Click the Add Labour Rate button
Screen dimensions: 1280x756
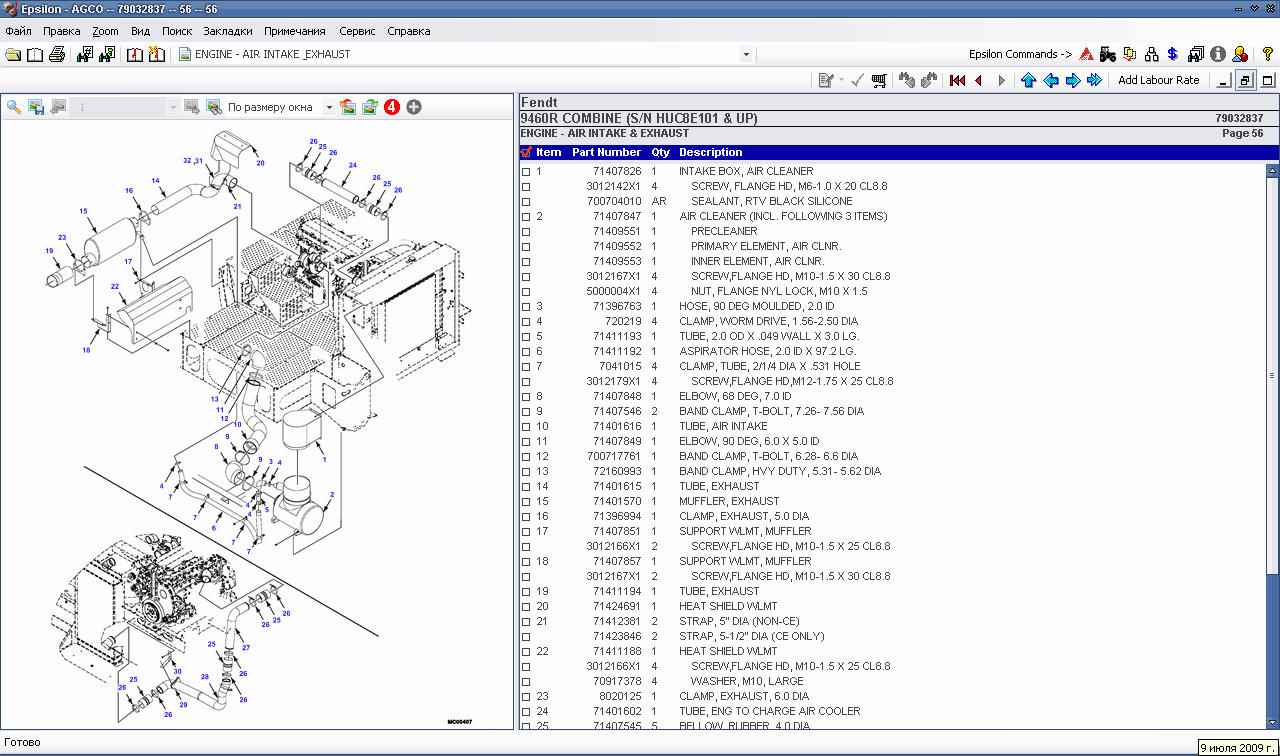[x=1159, y=80]
